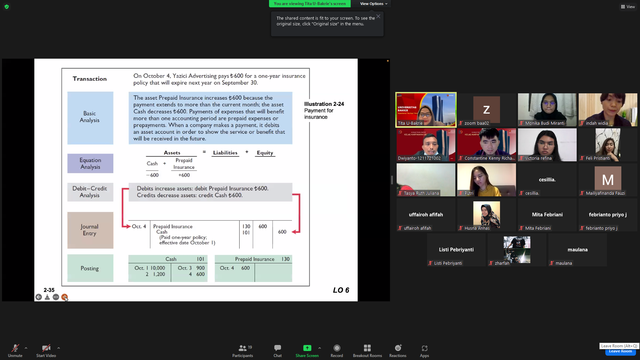Start Video from the bottom toolbar
Viewport: 640px width, 360px height.
(x=46, y=350)
